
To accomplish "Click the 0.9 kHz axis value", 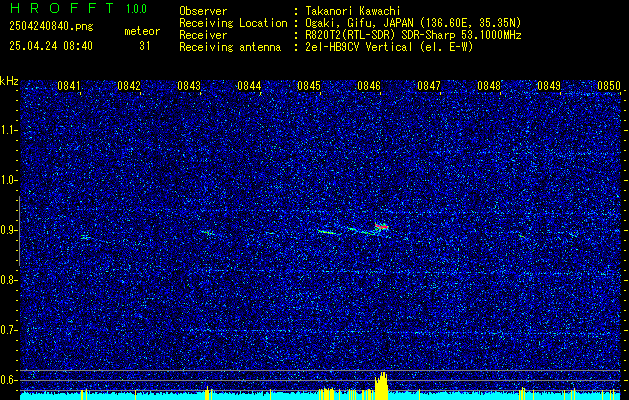I will (9, 230).
